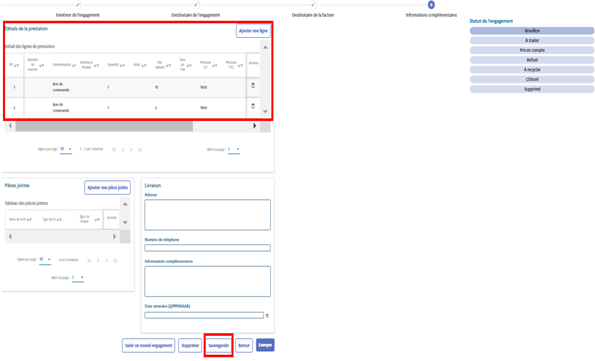Viewport: 595px width, 361px height.
Task: Go to Emetteur de l'engagement step
Action: (x=77, y=15)
